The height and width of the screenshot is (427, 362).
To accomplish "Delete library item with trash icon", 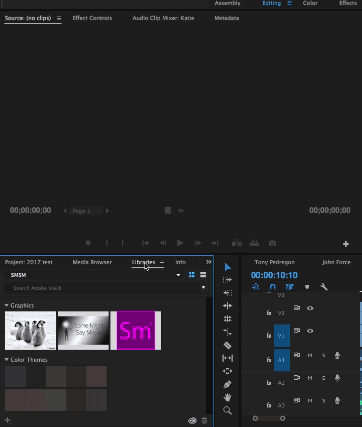I will point(204,421).
